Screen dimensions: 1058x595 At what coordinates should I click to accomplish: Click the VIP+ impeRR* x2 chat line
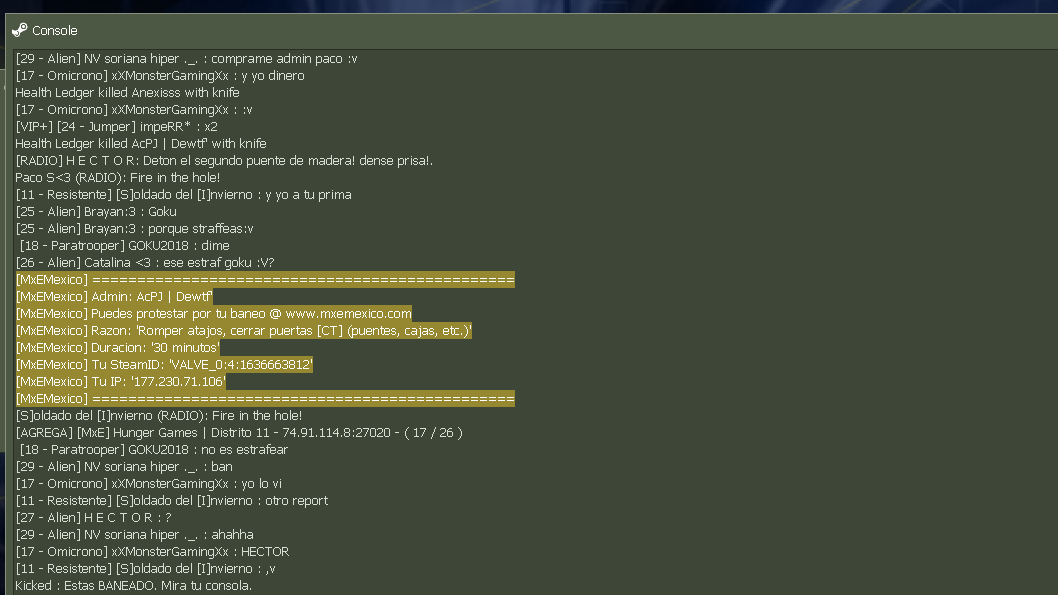pyautogui.click(x=116, y=127)
